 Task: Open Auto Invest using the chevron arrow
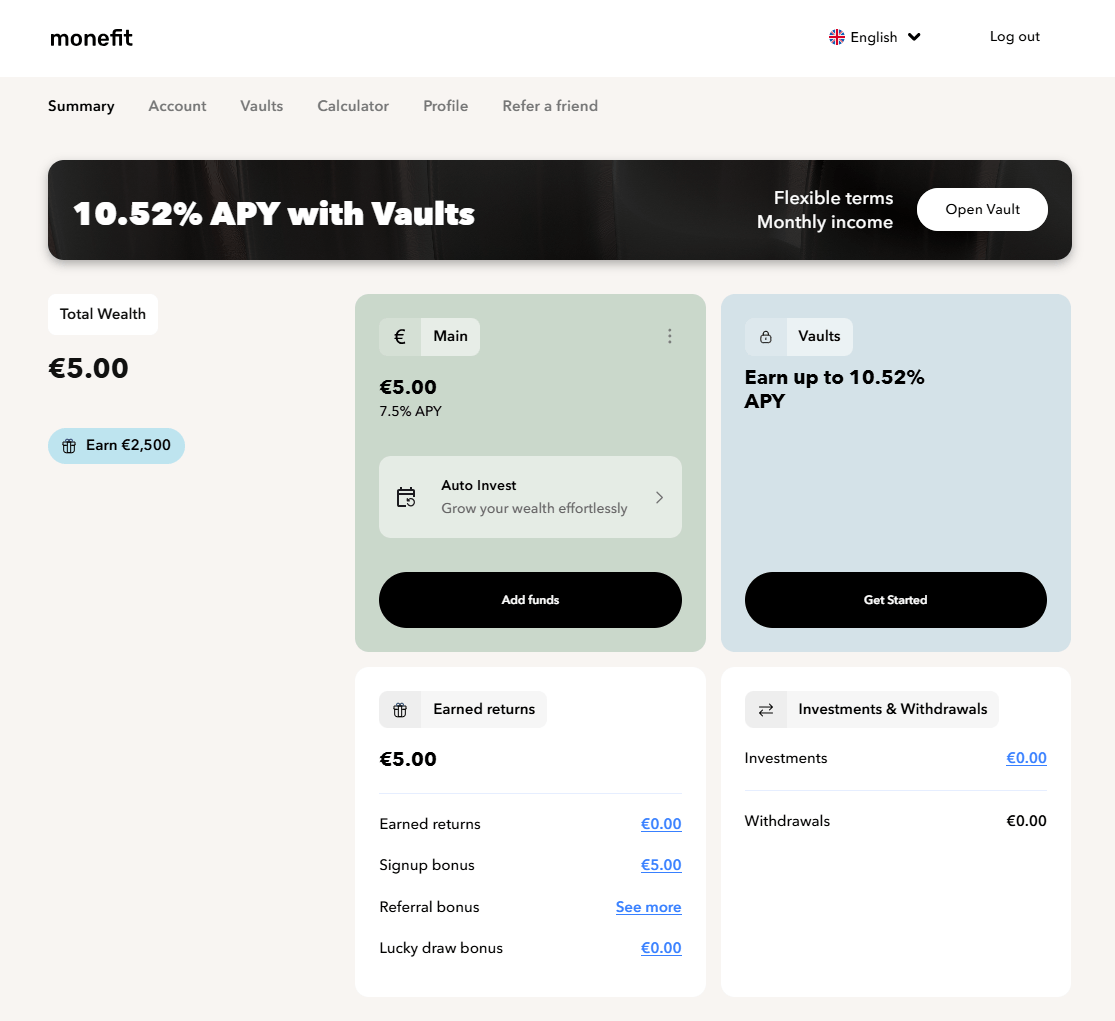(659, 497)
